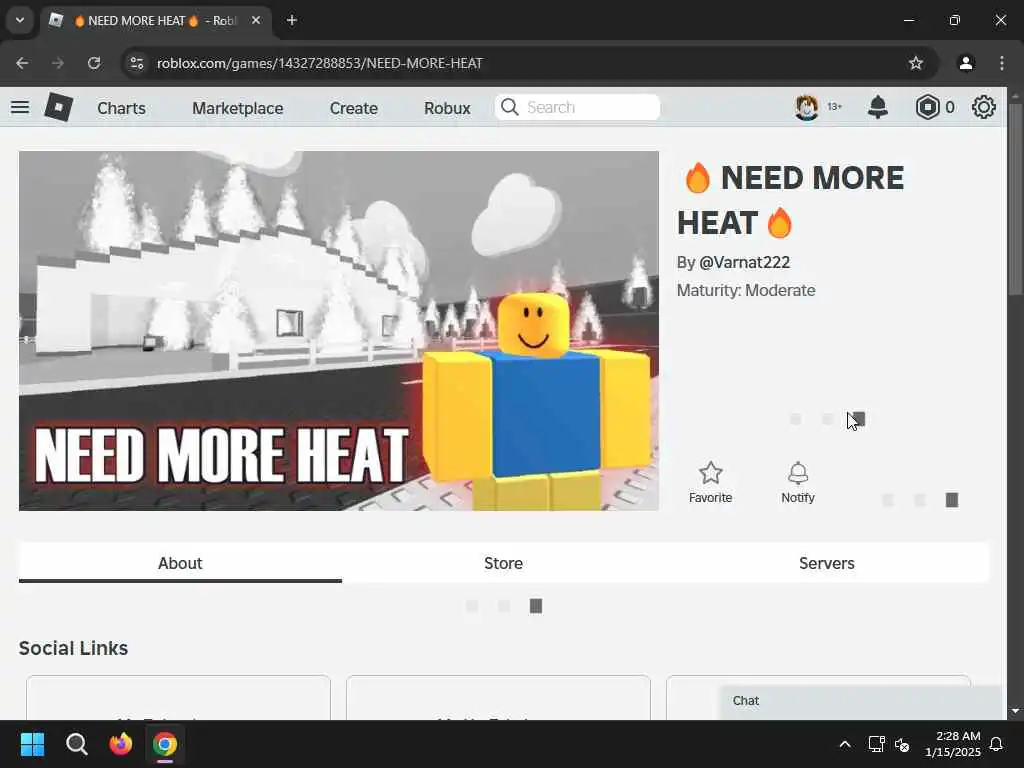Click the magnifier icon in search box
Image resolution: width=1024 pixels, height=768 pixels.
point(509,107)
